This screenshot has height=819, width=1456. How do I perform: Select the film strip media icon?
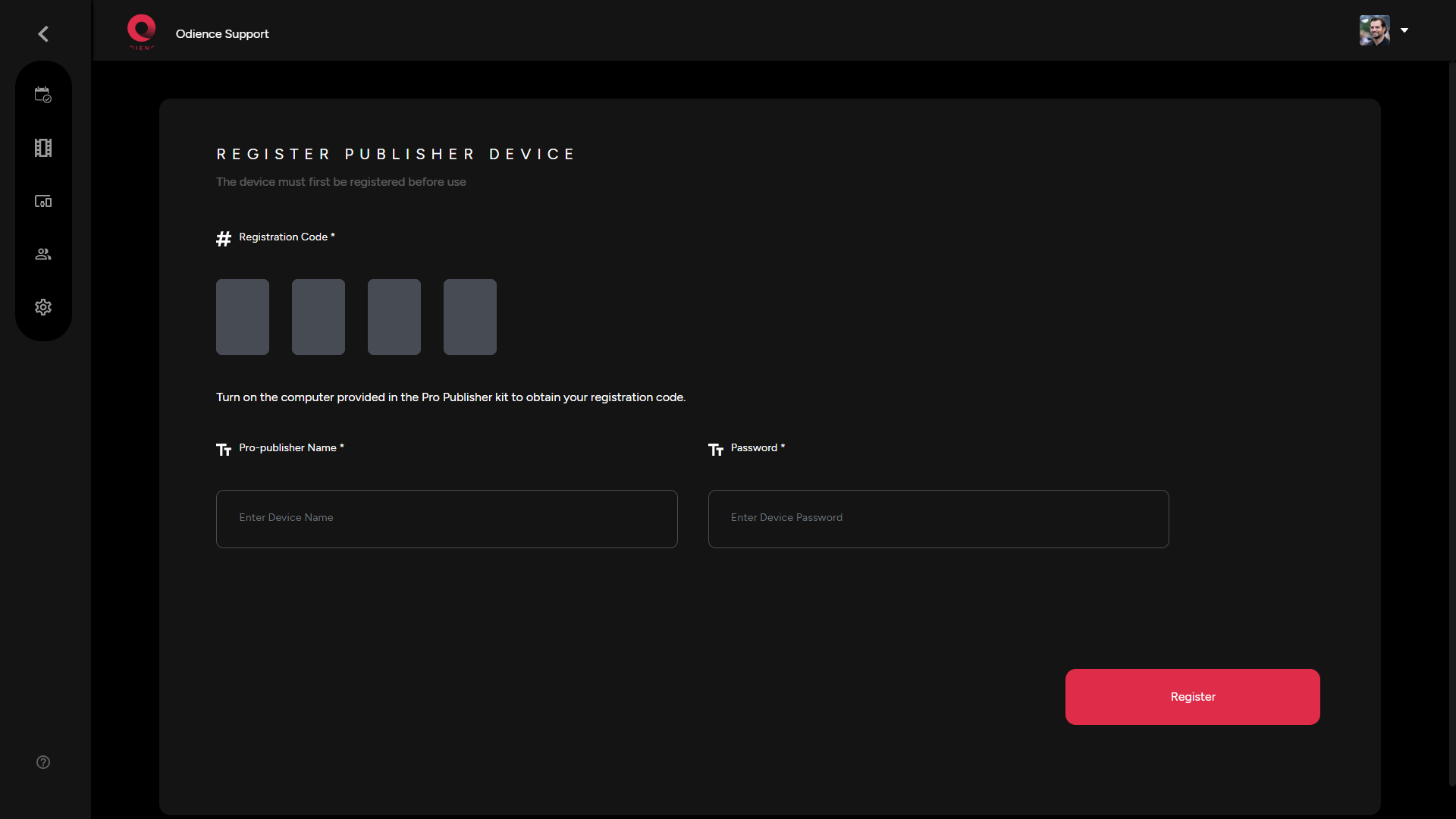pyautogui.click(x=43, y=148)
